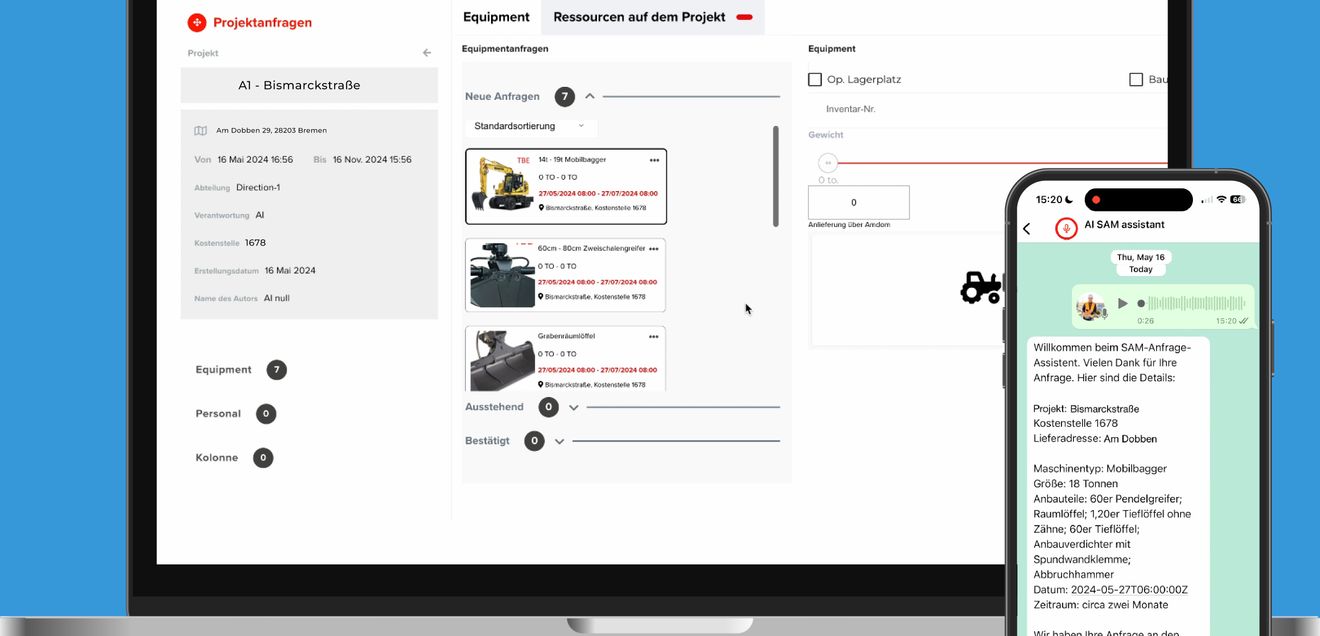Click the Personal sidebar badge 0
Image resolution: width=1320 pixels, height=636 pixels.
point(266,414)
